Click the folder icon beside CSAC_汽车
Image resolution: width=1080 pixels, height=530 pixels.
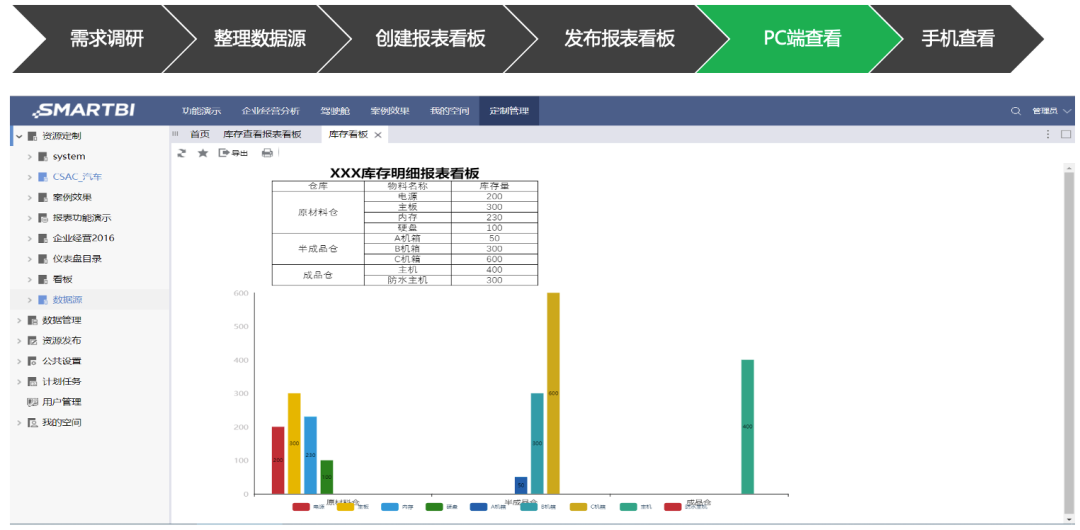pos(43,177)
